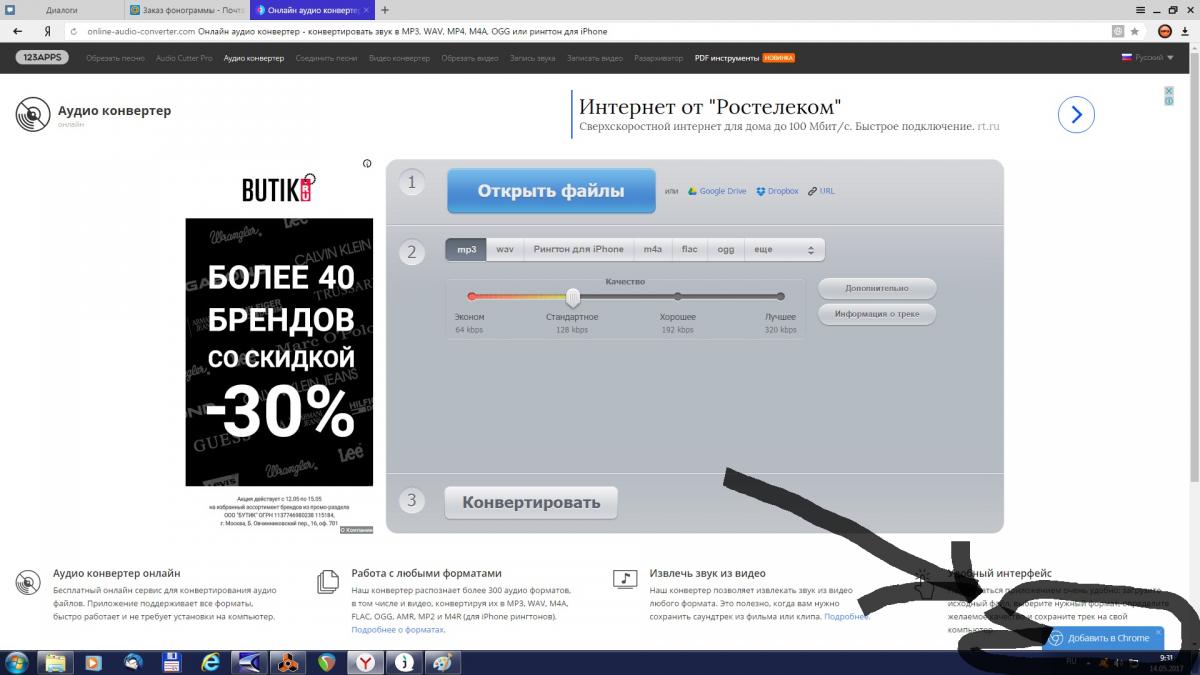Open downloads arrow icon in browser toolbar
Image resolution: width=1200 pixels, height=675 pixels.
tap(1187, 31)
